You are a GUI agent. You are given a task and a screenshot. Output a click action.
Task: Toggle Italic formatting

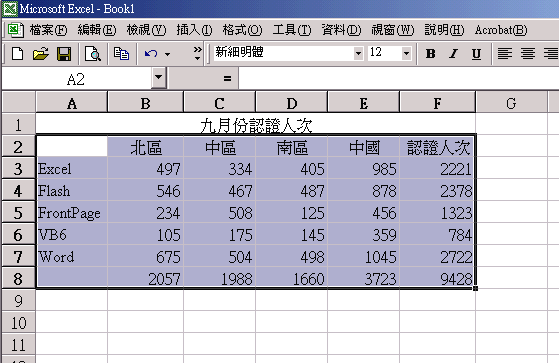pyautogui.click(x=453, y=54)
